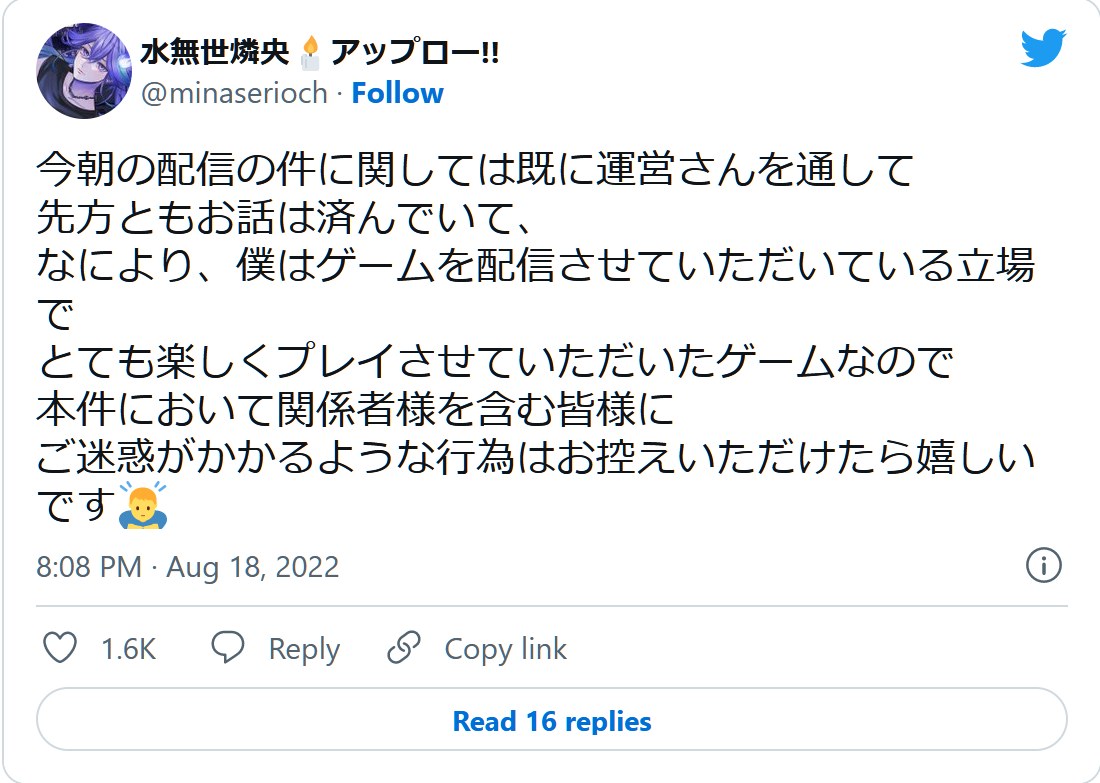
Task: Open the Twitter info circle icon
Action: point(1043,566)
